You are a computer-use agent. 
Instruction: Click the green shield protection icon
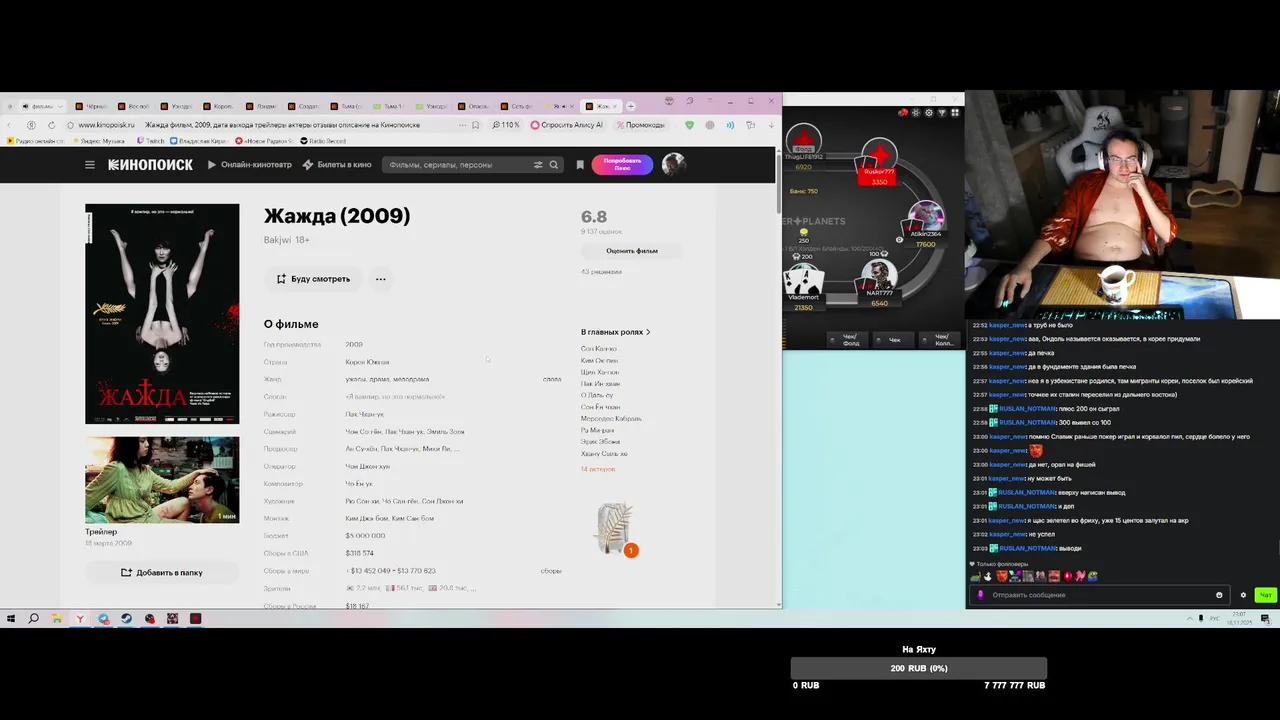(689, 125)
